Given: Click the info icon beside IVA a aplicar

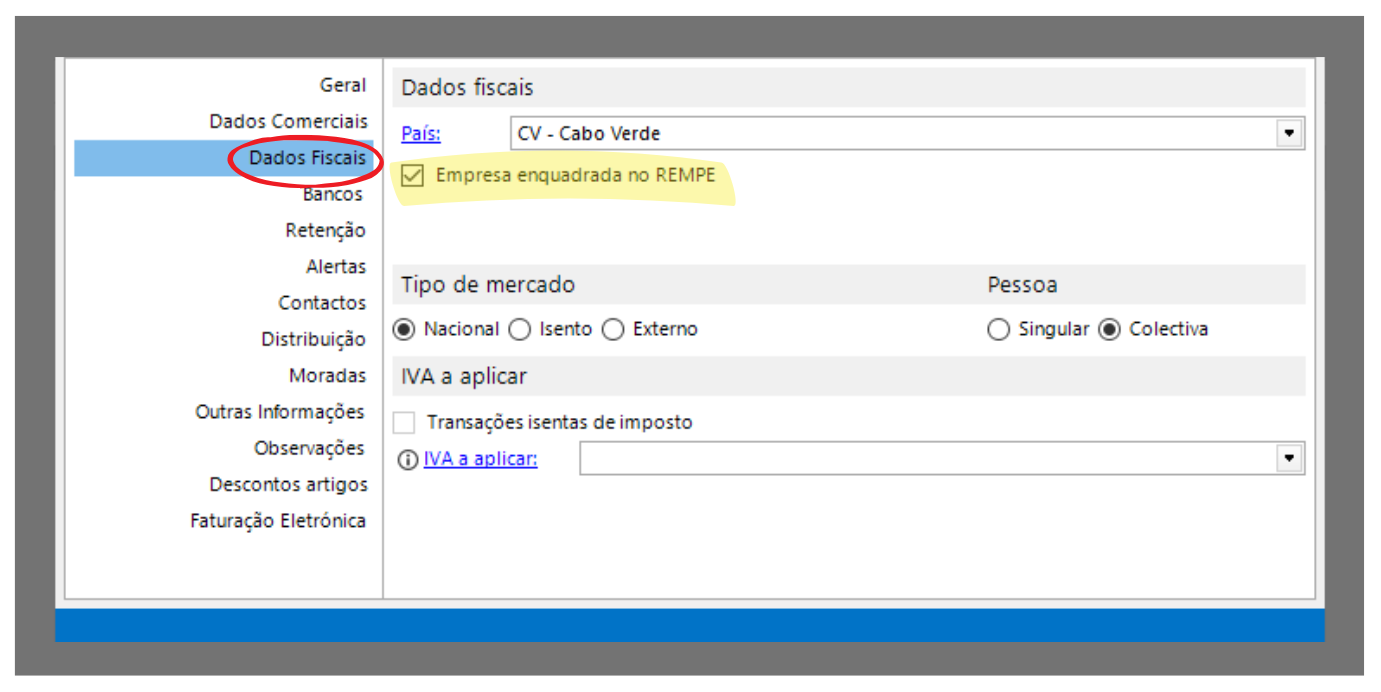Looking at the screenshot, I should [407, 460].
